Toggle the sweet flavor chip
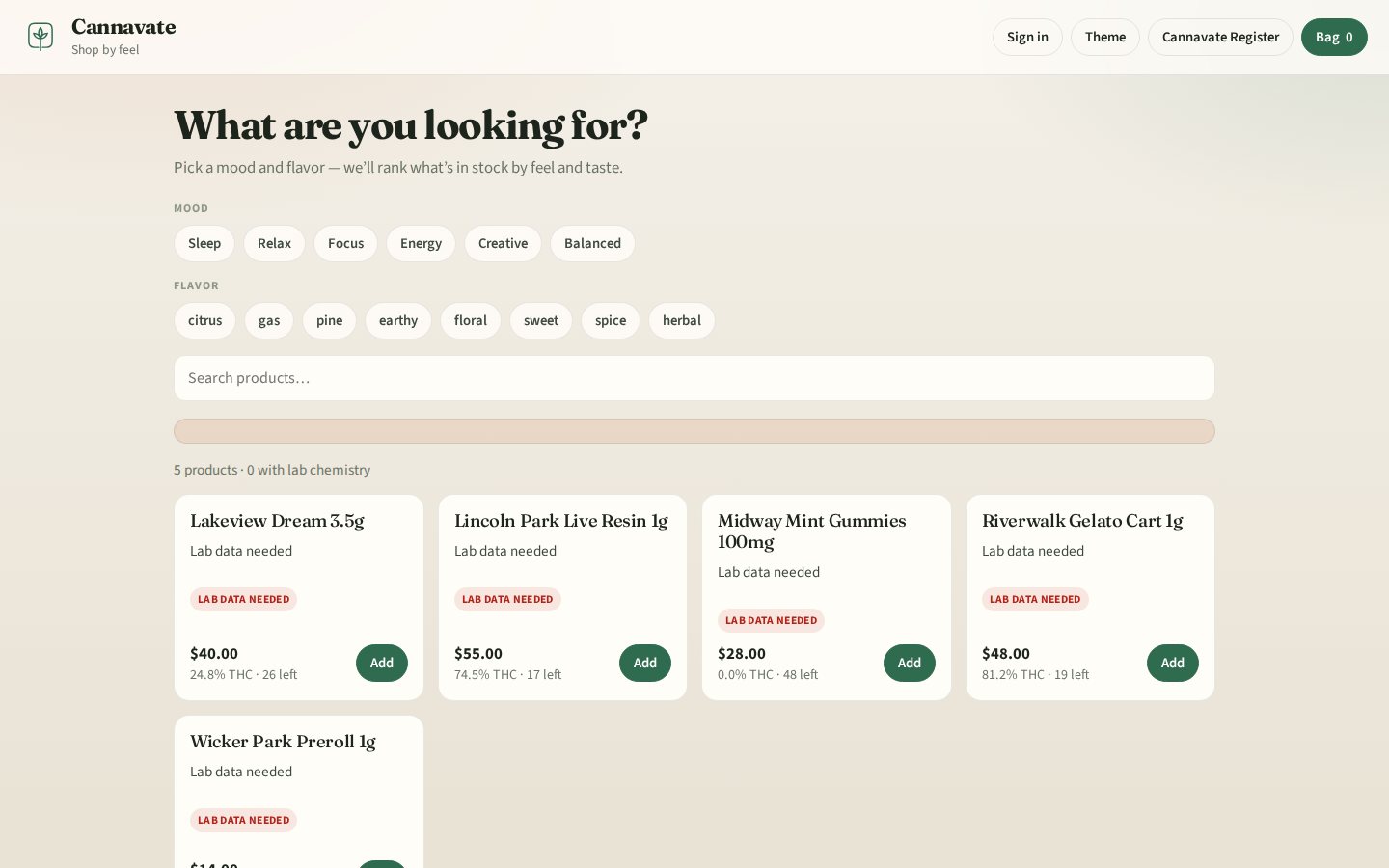Screen dimensions: 1389x868 click(541, 320)
